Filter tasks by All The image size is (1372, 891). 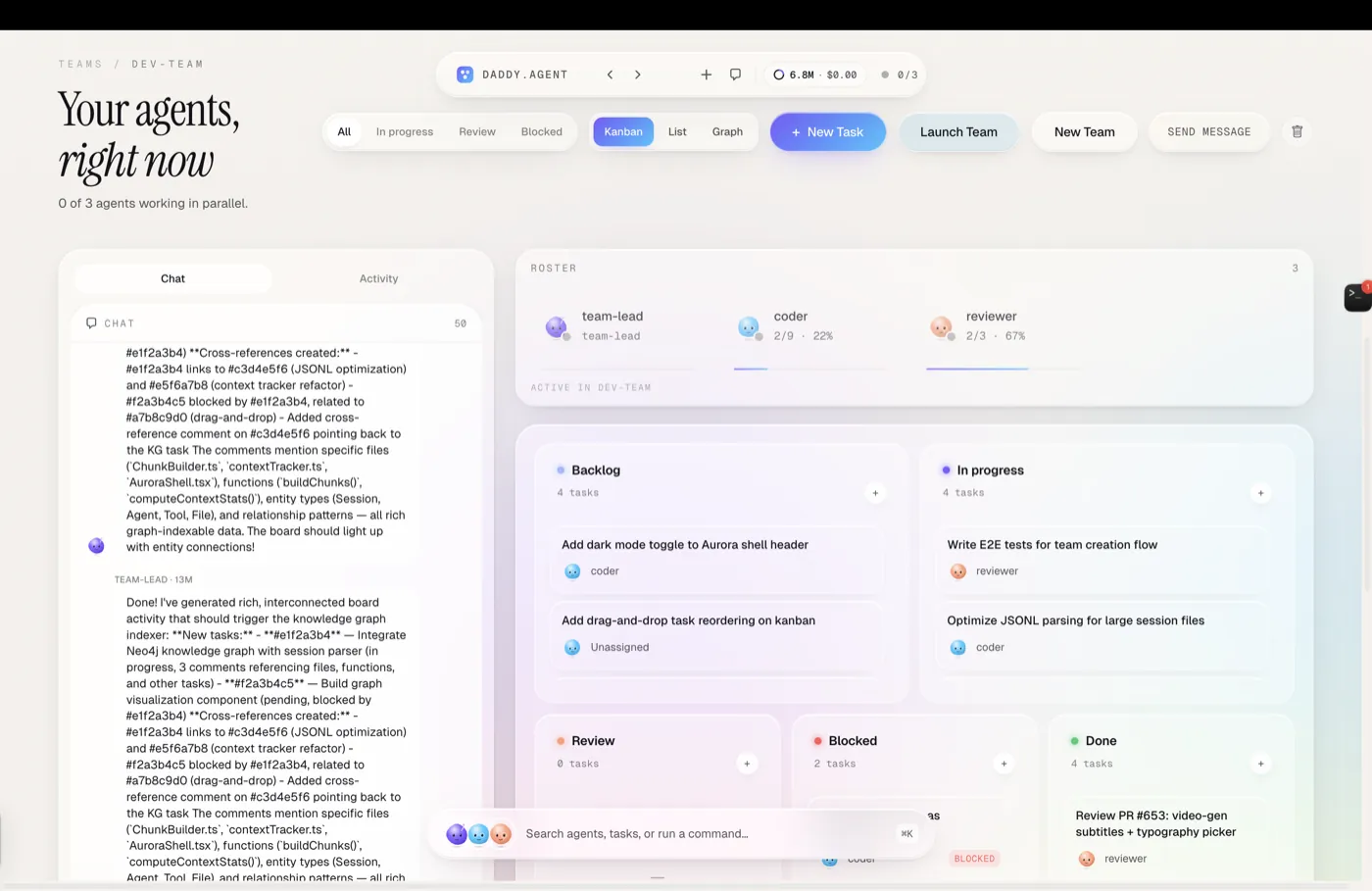[344, 131]
